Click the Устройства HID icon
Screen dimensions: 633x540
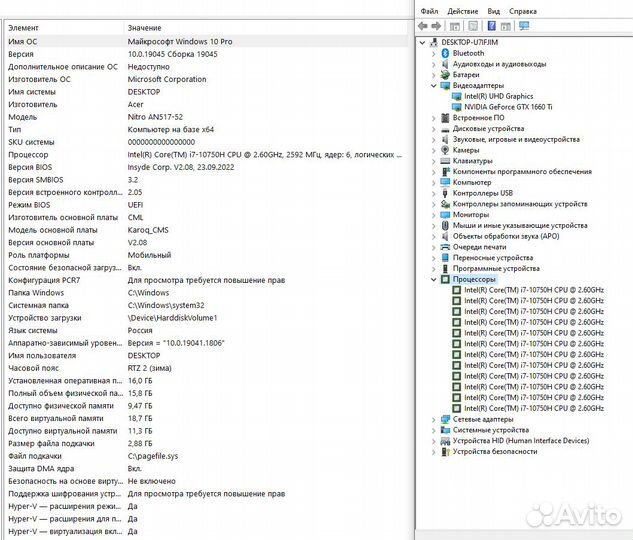point(445,441)
